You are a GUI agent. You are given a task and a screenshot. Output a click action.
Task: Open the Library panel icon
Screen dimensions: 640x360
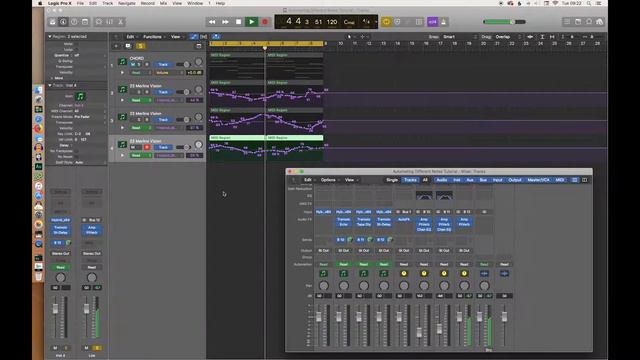click(x=53, y=22)
